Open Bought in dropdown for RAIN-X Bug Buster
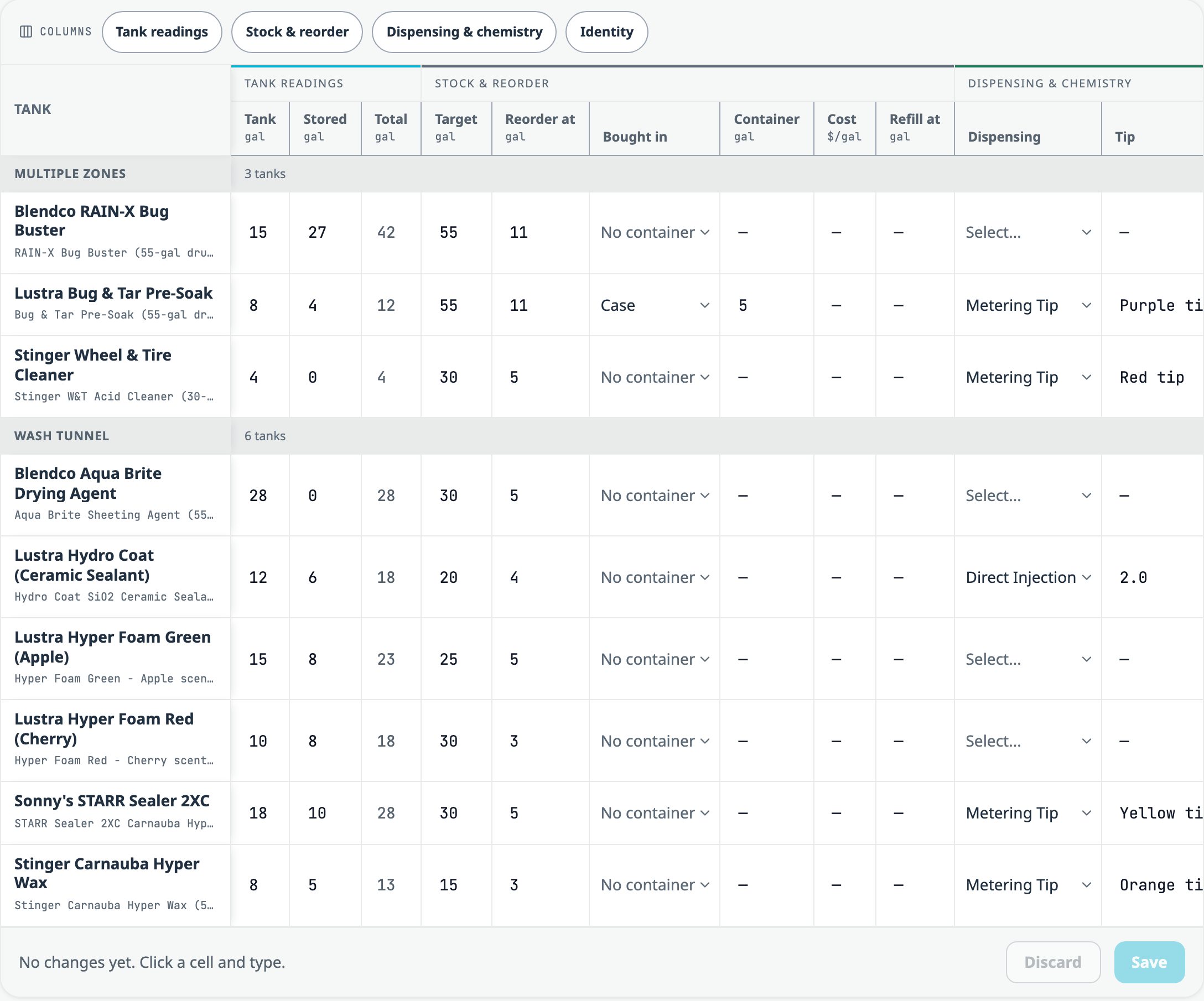The width and height of the screenshot is (1204, 1001). coord(655,233)
